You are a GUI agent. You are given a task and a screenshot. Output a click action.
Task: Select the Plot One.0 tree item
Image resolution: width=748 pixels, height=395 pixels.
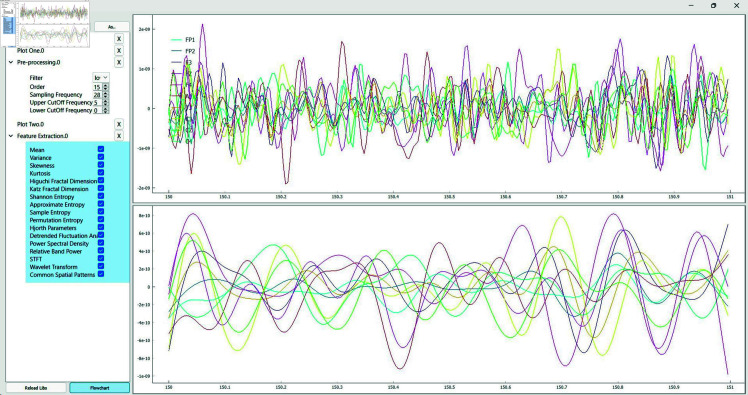click(x=31, y=51)
